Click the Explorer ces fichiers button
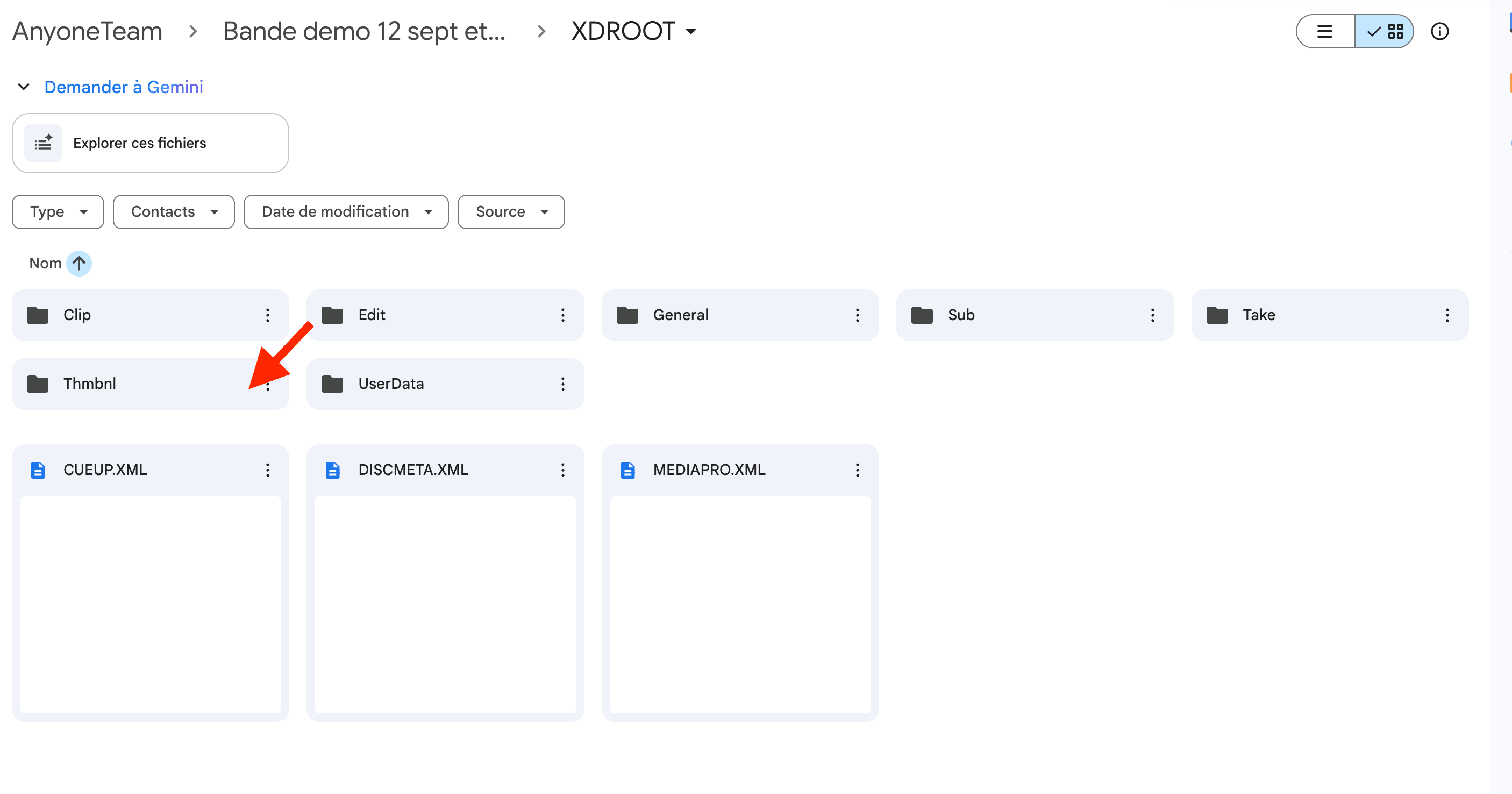The image size is (1512, 794). click(x=150, y=143)
